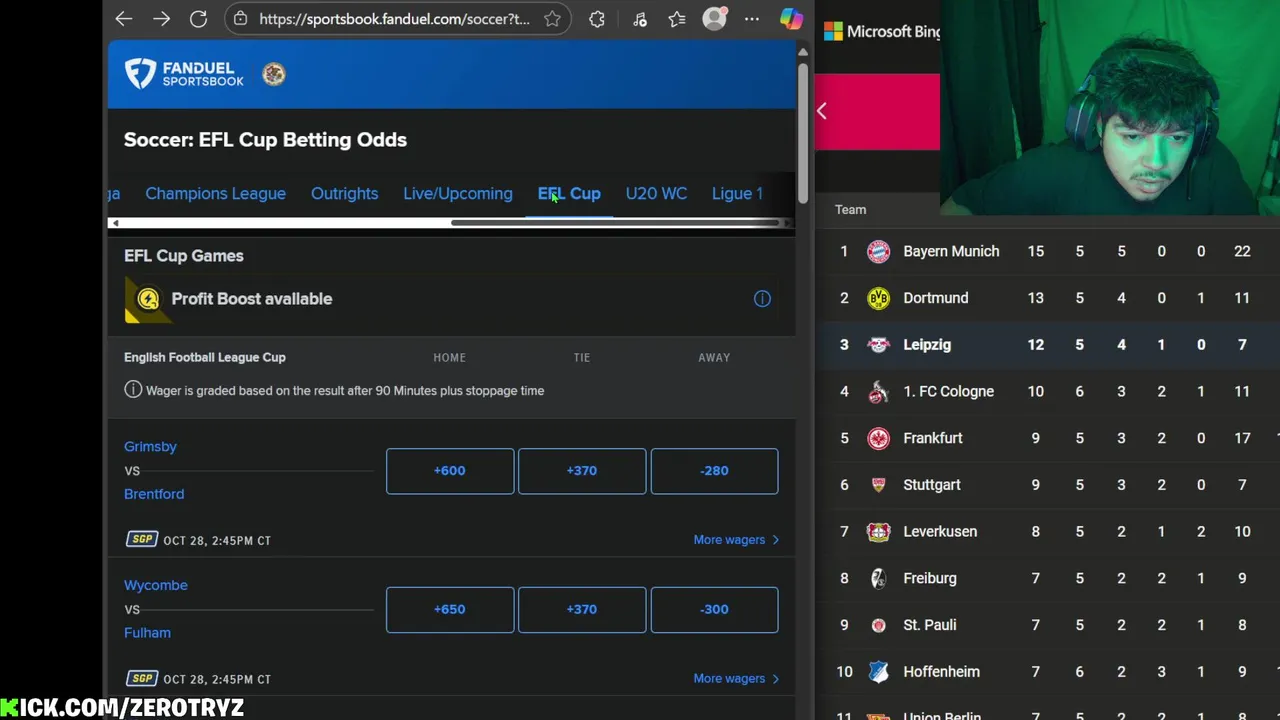
Task: Click the page vertical scrollbar thumb
Action: click(802, 134)
